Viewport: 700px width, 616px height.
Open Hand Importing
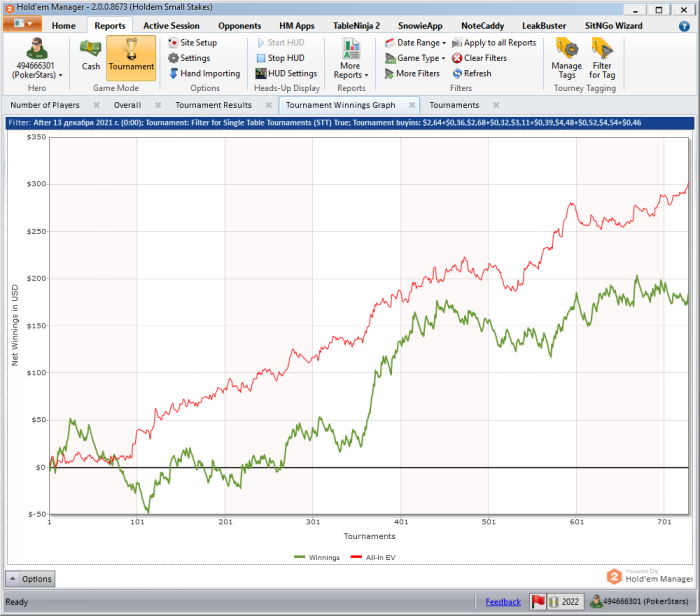click(204, 74)
